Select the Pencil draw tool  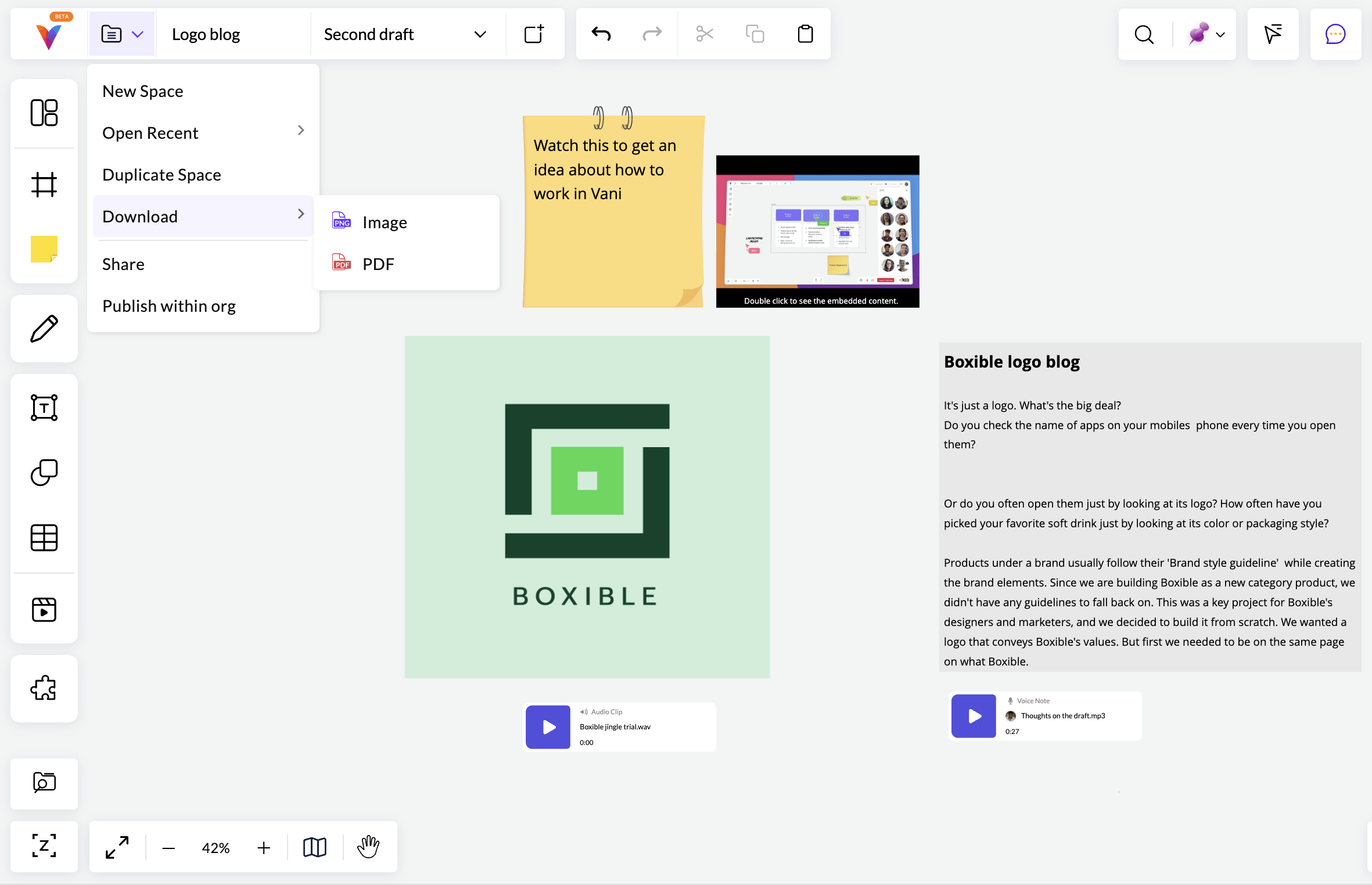click(44, 329)
